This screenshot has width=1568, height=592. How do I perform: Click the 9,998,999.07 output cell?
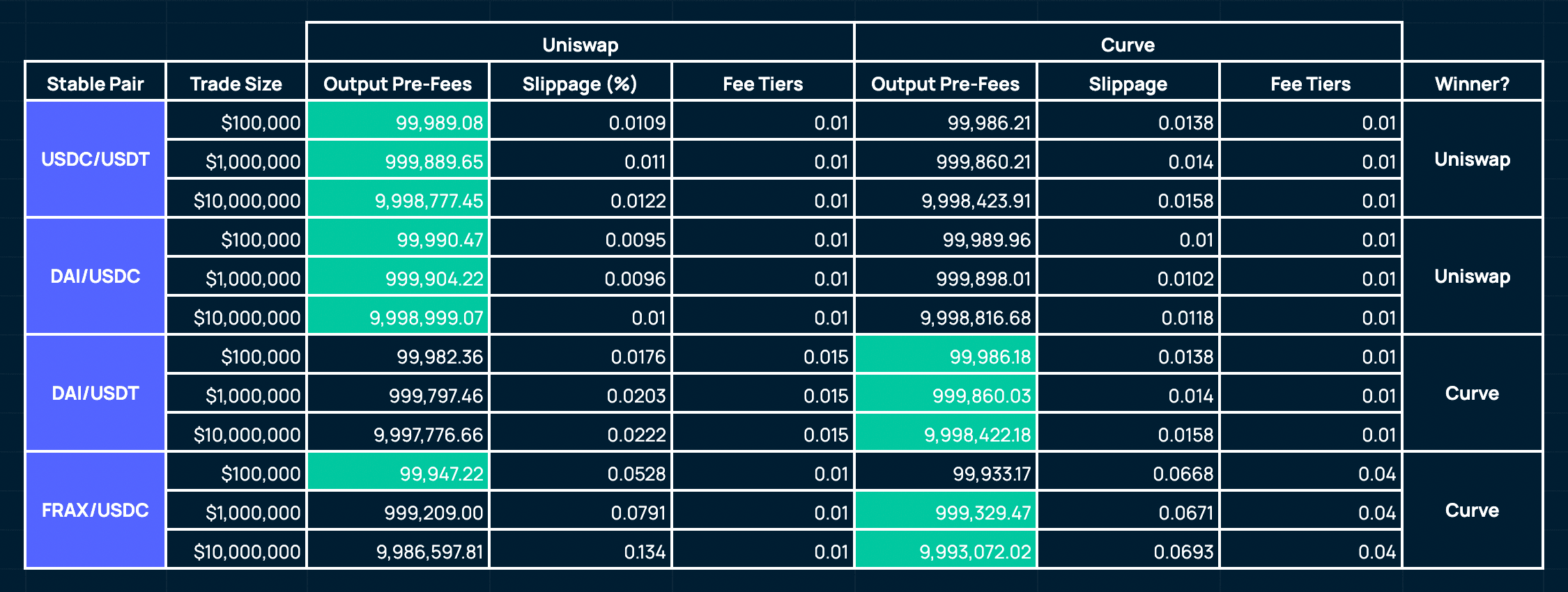coord(398,316)
